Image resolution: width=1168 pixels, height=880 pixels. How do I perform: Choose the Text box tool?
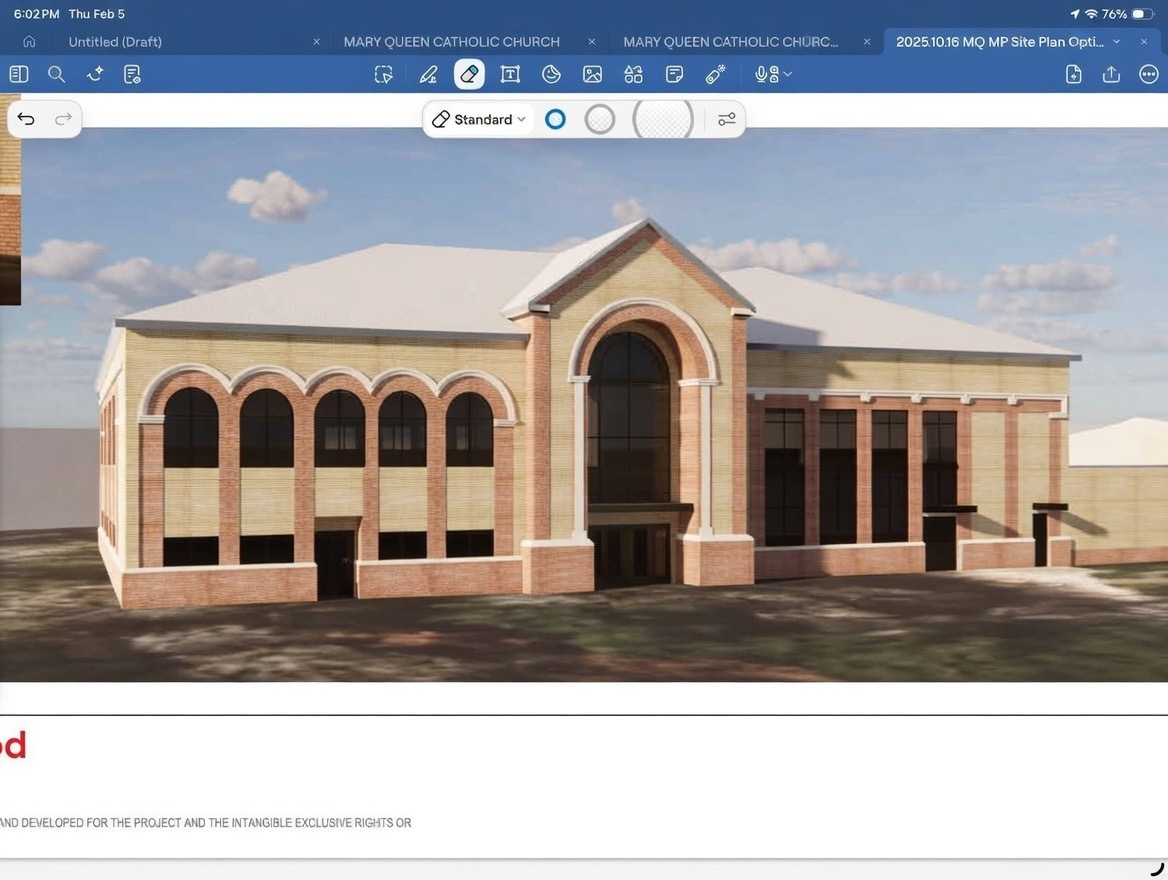tap(510, 74)
